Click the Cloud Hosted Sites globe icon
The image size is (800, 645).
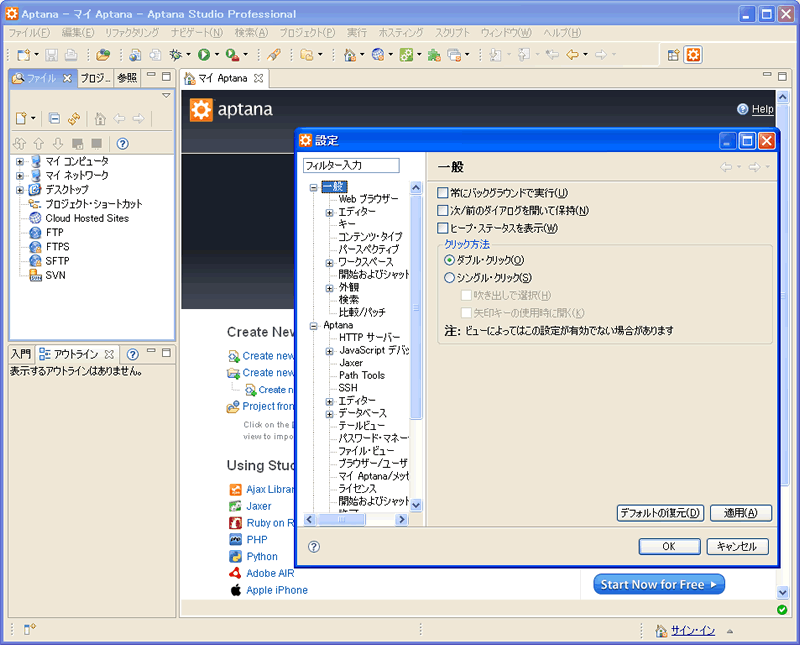[35, 218]
